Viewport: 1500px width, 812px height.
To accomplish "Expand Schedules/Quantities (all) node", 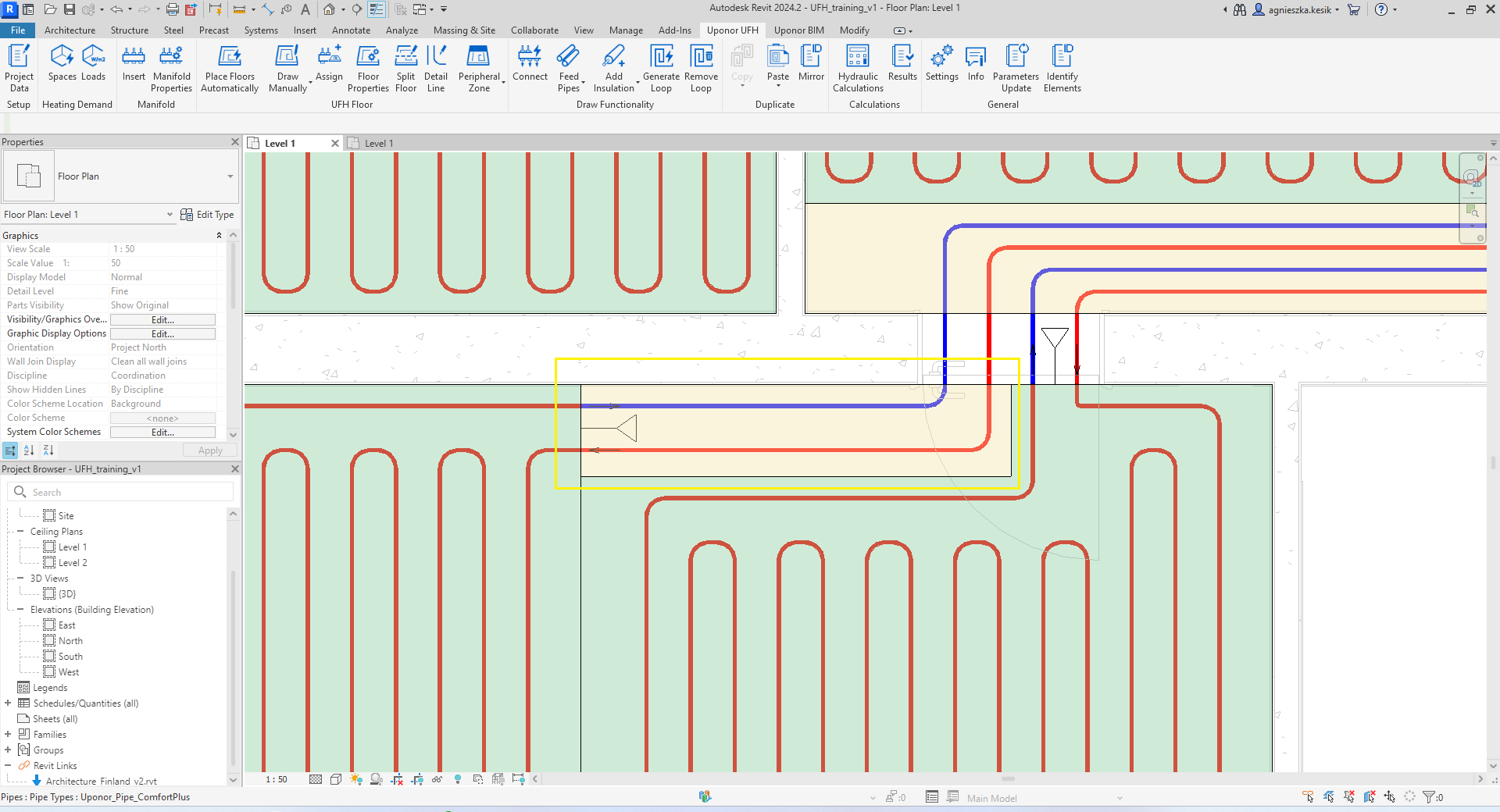I will pos(8,703).
